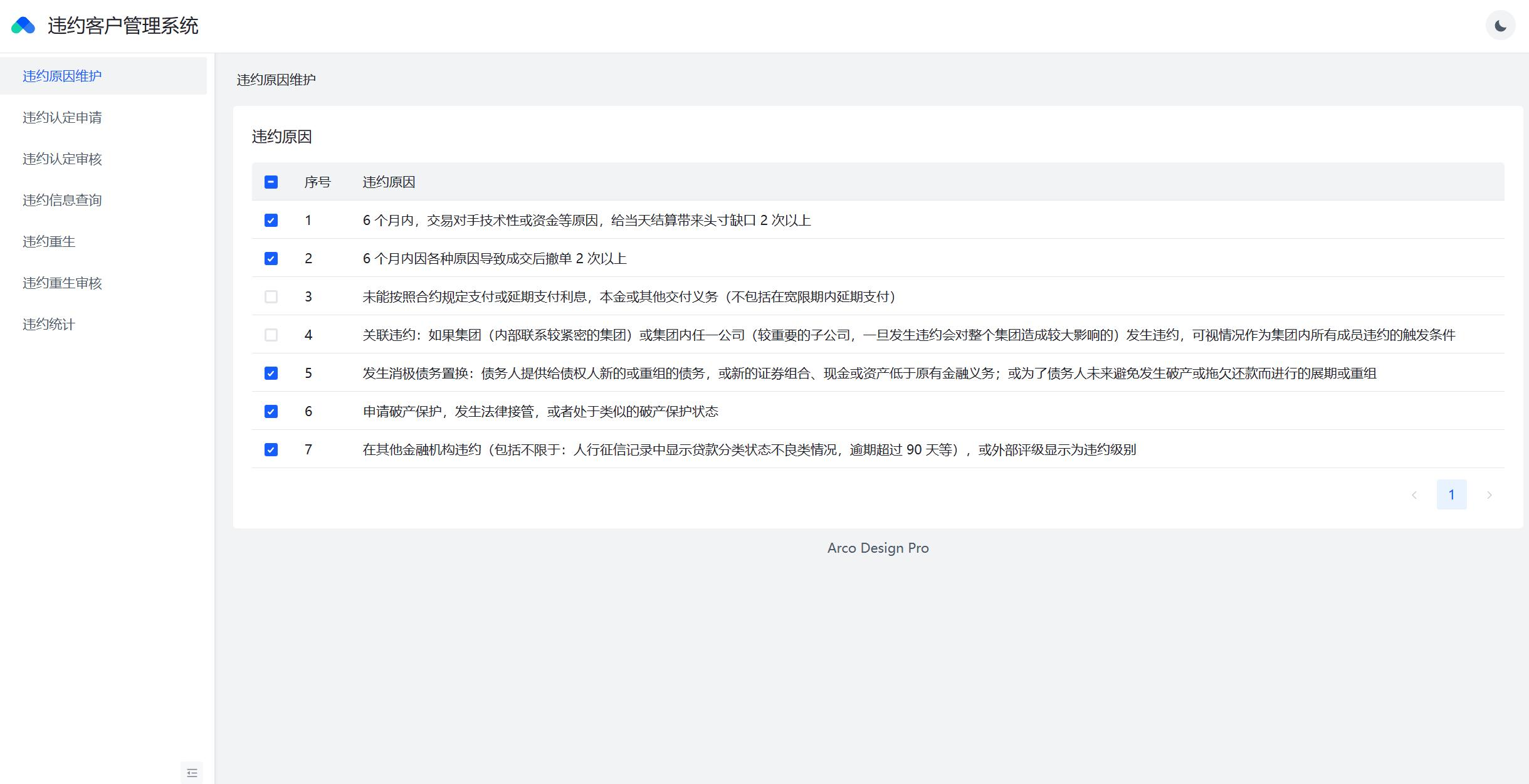Uncheck row 1 checkbox
Screen dimensions: 1529x784
(271, 221)
